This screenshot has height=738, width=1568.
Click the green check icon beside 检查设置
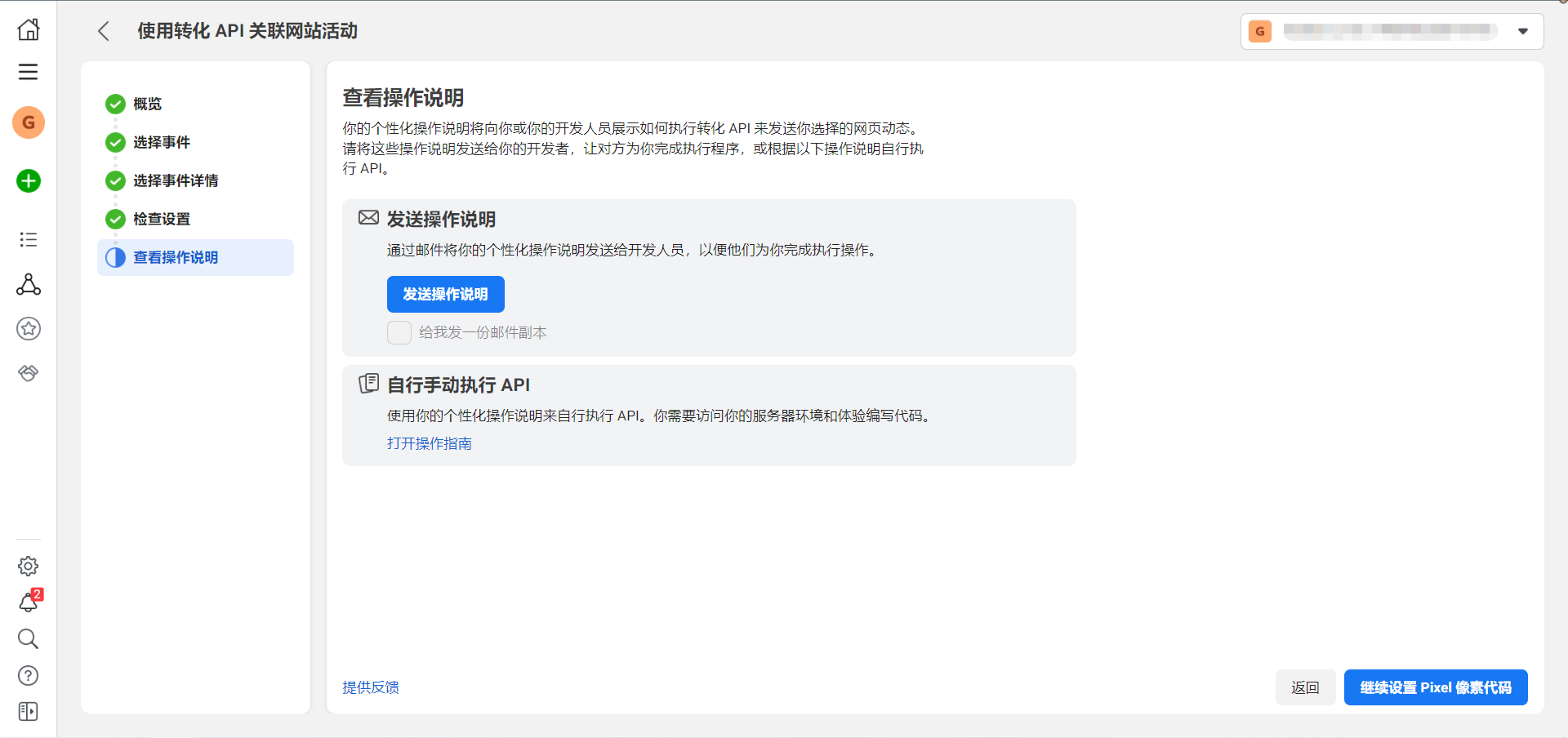(115, 219)
